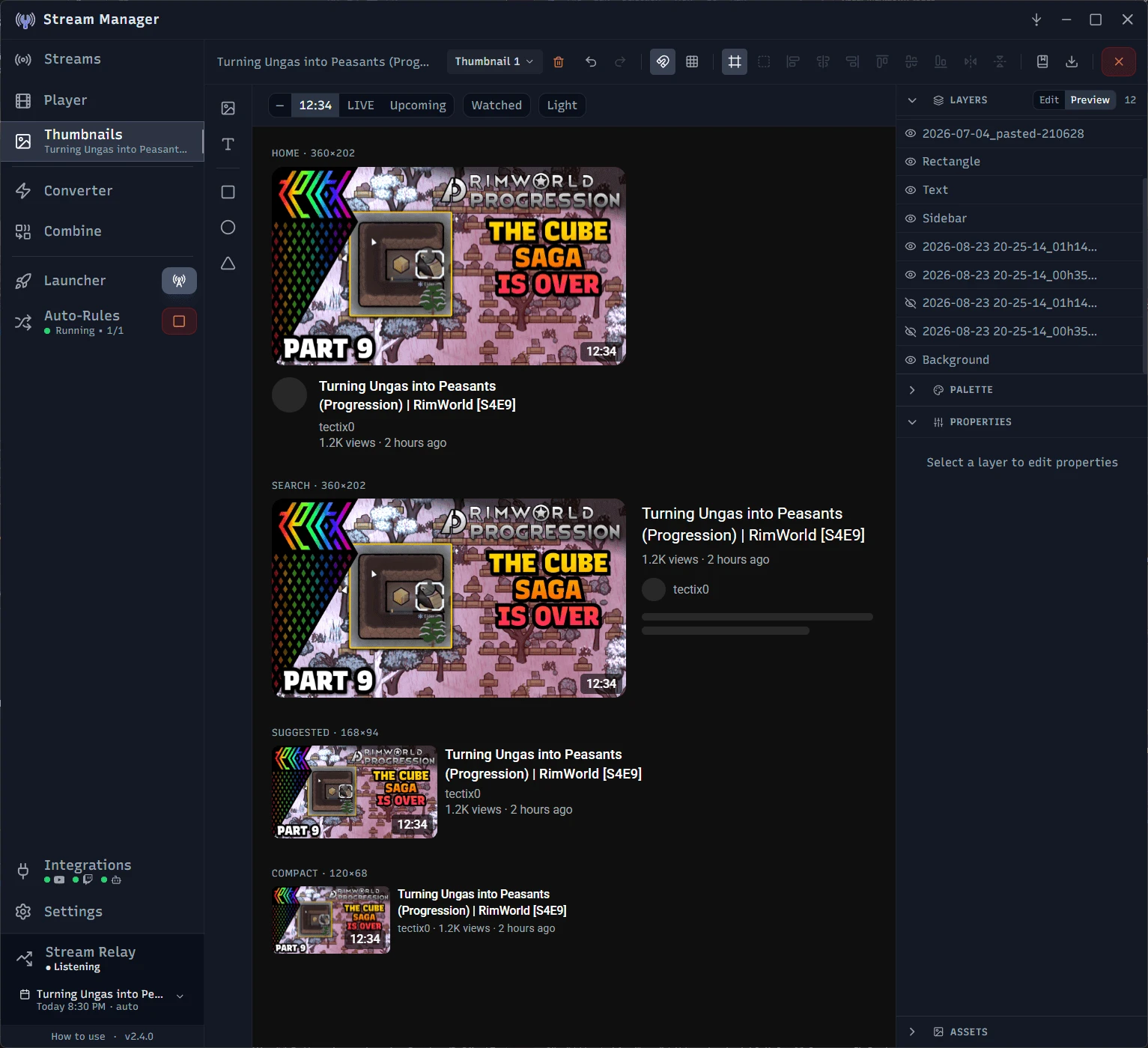Open the Combine page
1148x1048 pixels.
point(102,231)
